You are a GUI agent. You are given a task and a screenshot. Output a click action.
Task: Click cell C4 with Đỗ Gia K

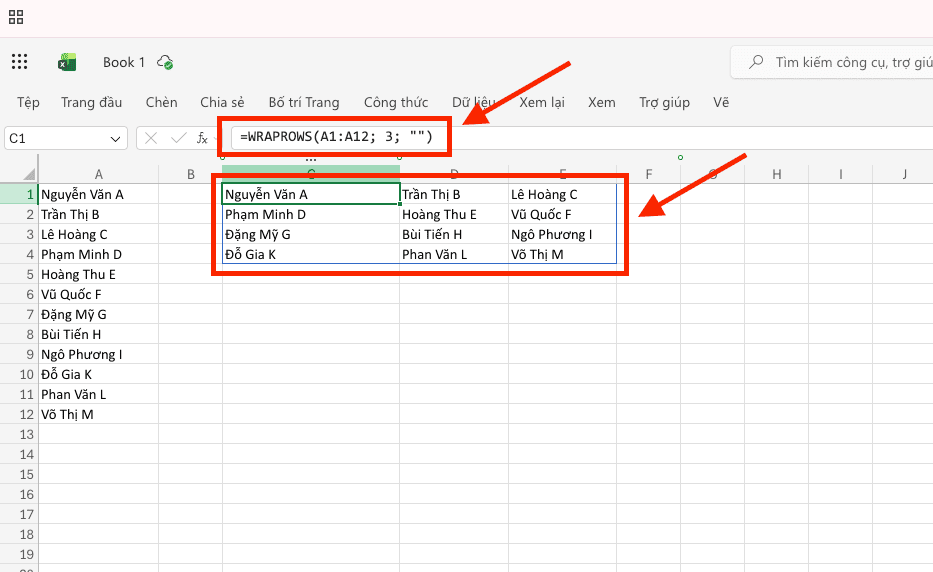point(311,254)
